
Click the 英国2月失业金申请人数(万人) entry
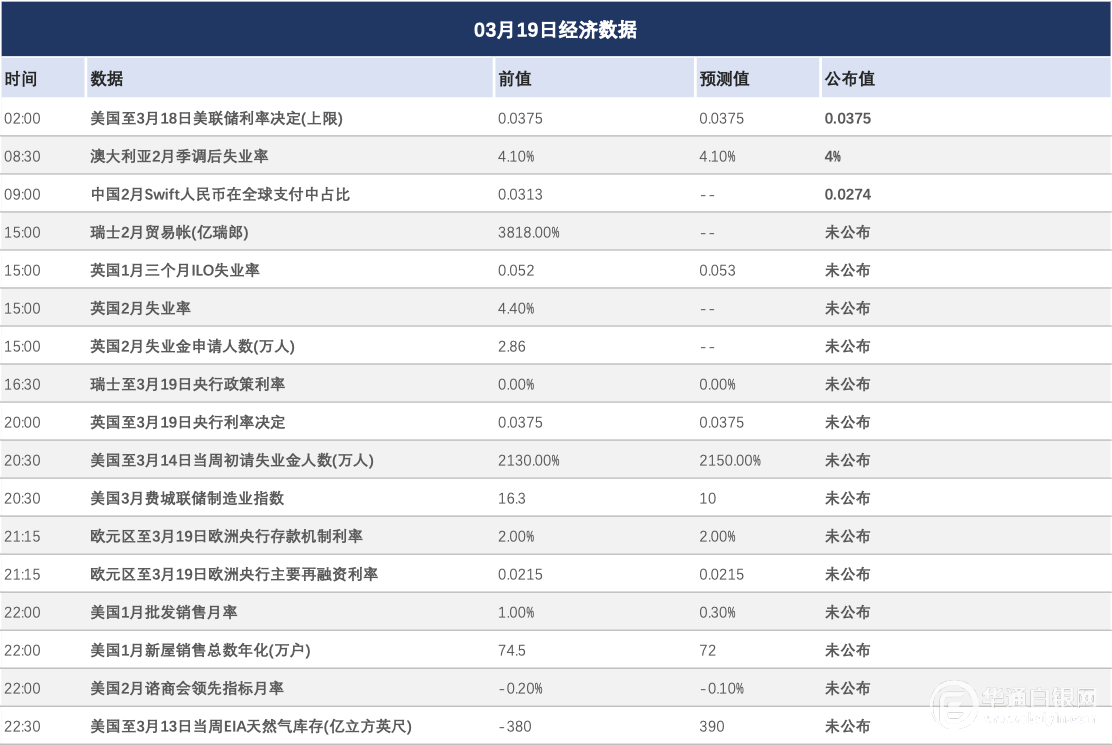coord(192,346)
